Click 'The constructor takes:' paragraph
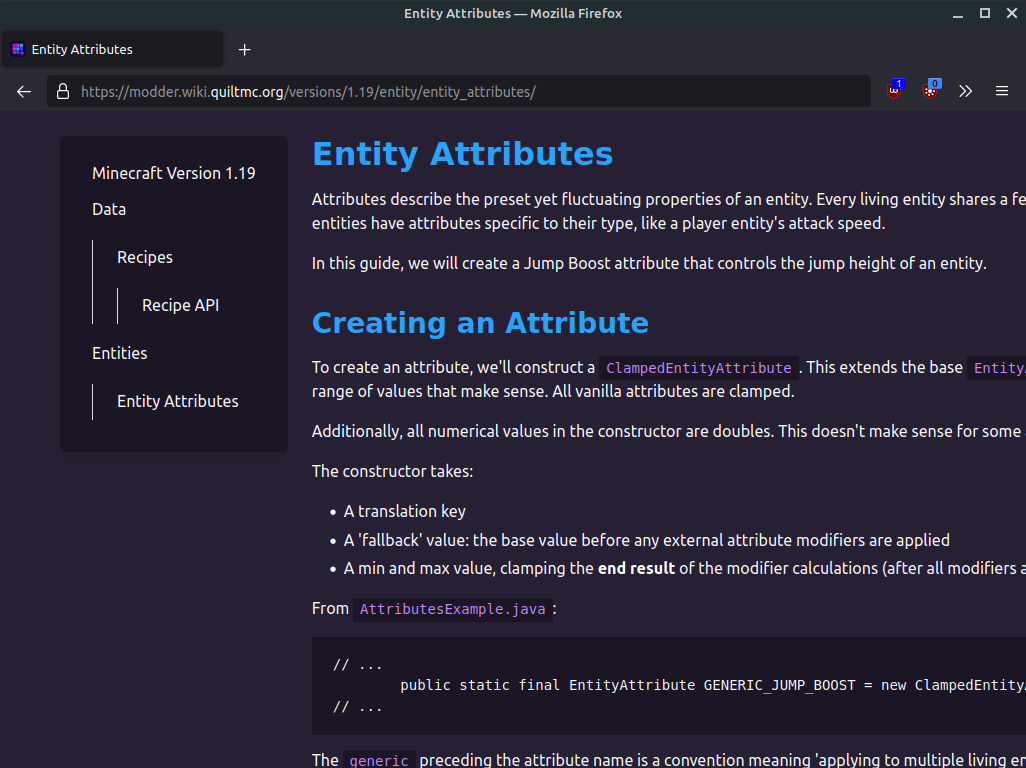This screenshot has width=1026, height=768. (x=392, y=472)
